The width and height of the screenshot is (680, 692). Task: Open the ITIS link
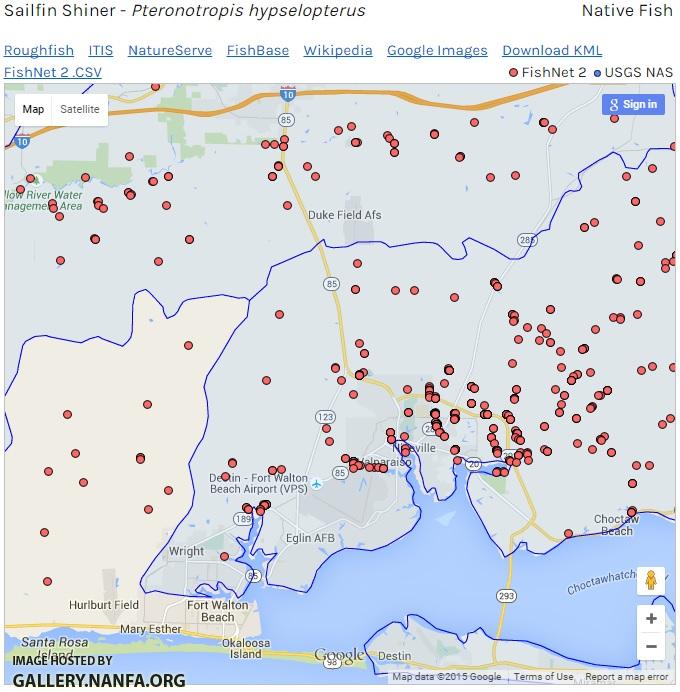click(101, 50)
